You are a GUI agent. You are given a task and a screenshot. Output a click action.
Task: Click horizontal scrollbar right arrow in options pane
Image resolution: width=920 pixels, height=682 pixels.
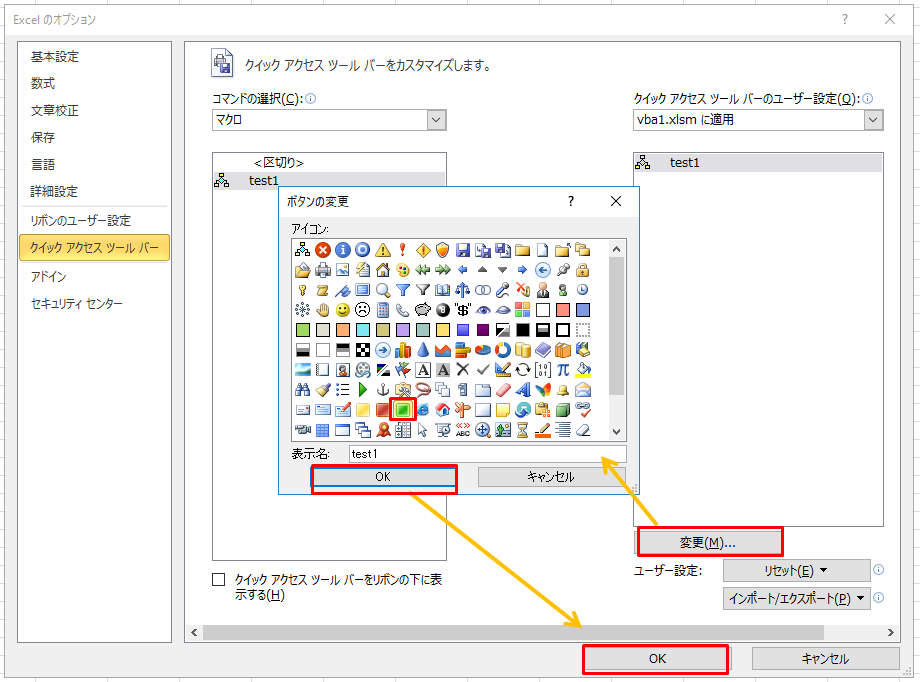(891, 632)
